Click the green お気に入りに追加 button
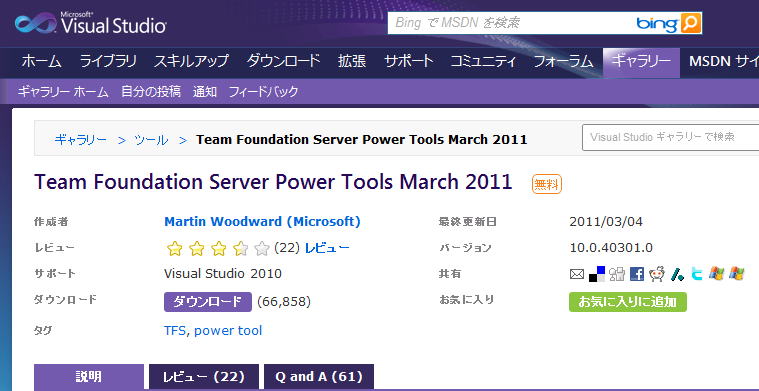759x391 pixels. click(x=627, y=301)
